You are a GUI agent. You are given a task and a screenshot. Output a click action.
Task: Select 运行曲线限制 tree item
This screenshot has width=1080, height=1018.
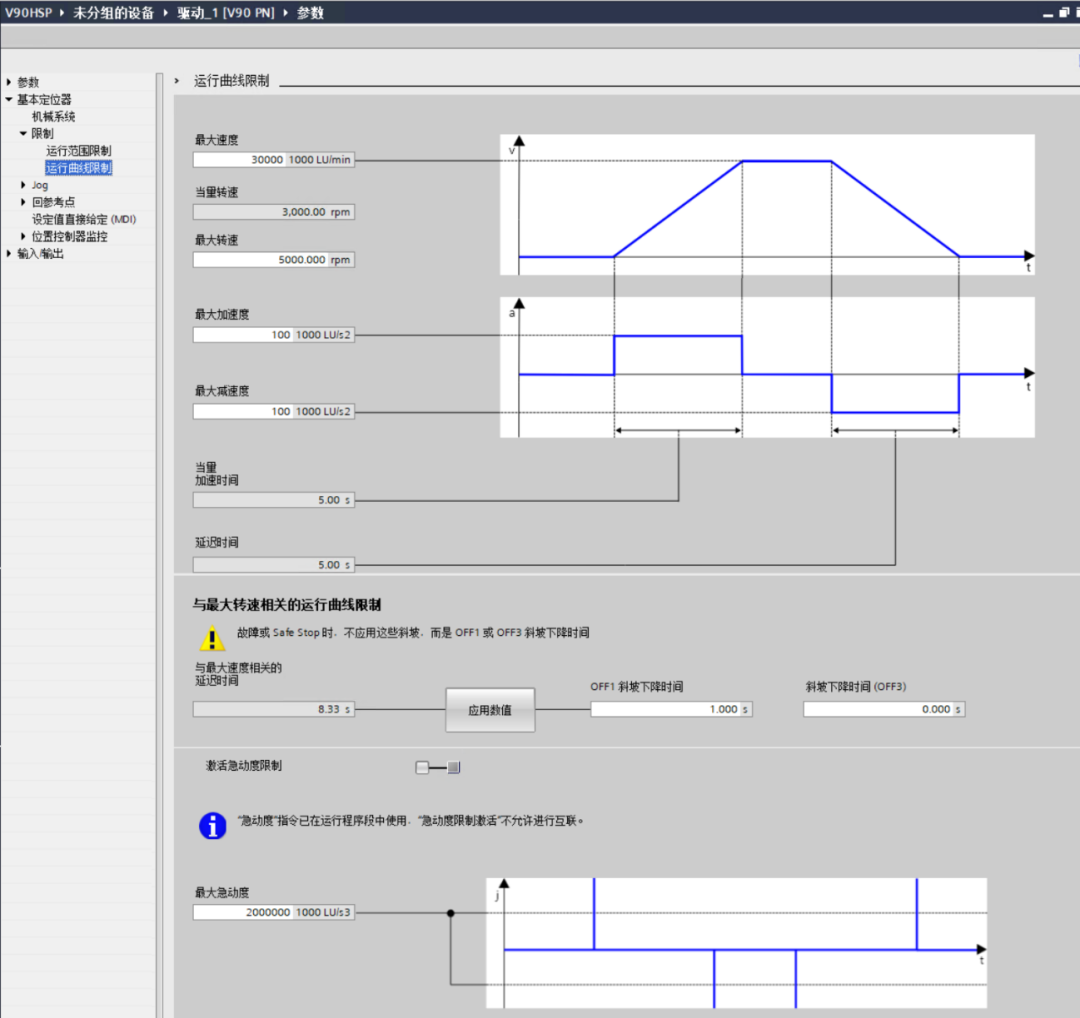pyautogui.click(x=79, y=167)
